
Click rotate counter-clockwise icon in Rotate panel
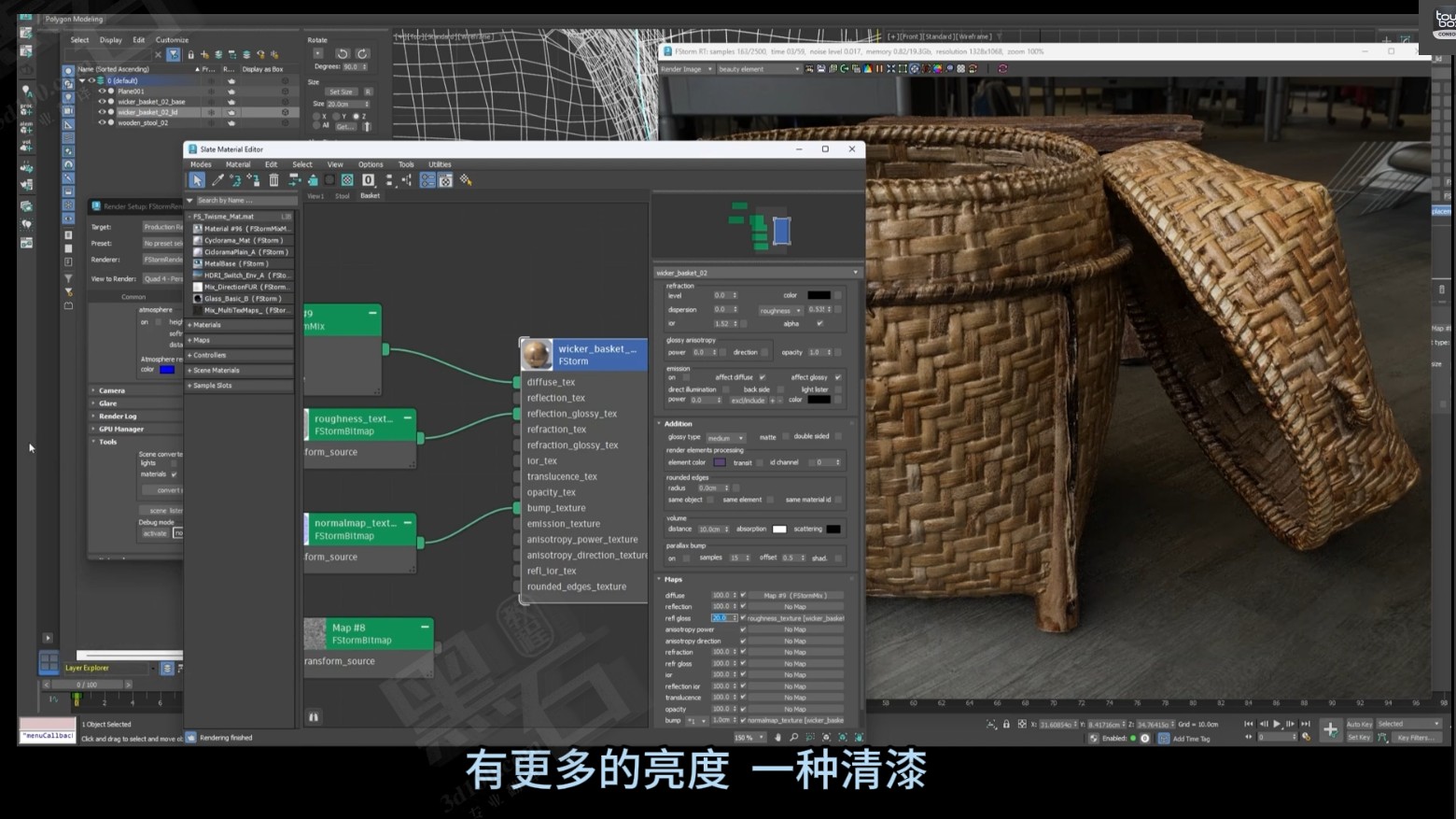click(x=343, y=54)
